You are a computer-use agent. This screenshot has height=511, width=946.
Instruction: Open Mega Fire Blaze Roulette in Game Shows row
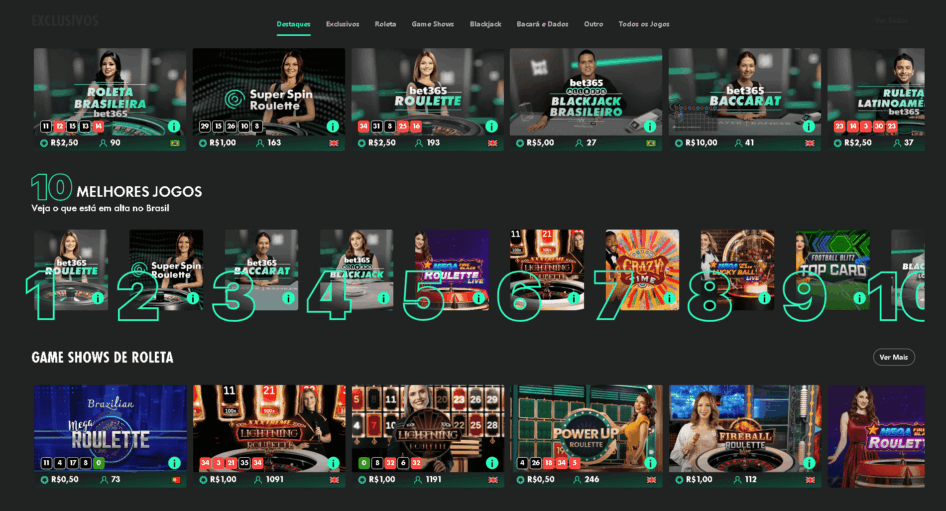tap(876, 436)
